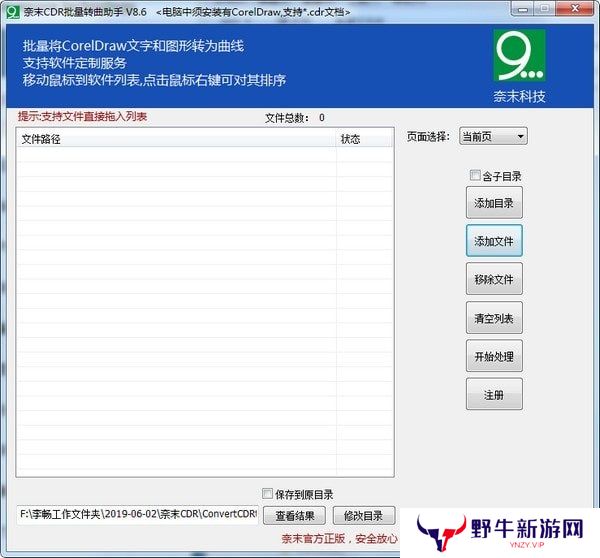600x558 pixels.
Task: Click the 支持软件定制服务 banner line
Action: click(x=75, y=63)
